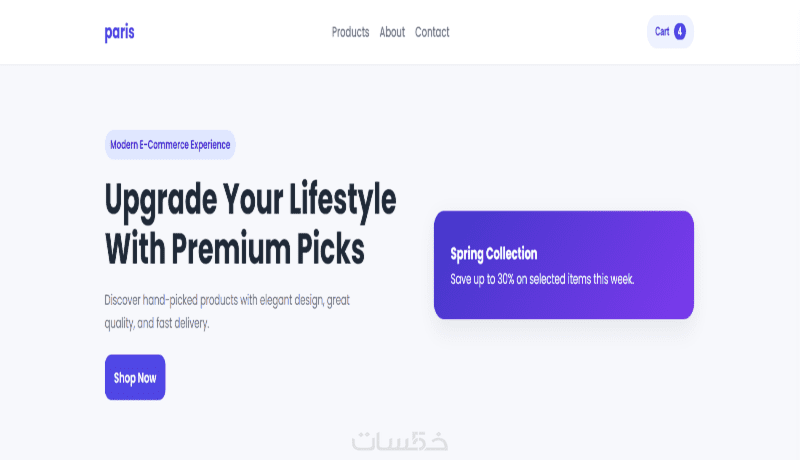The image size is (800, 460).
Task: Select the Modern E-Commerce Experience badge
Action: 170,145
